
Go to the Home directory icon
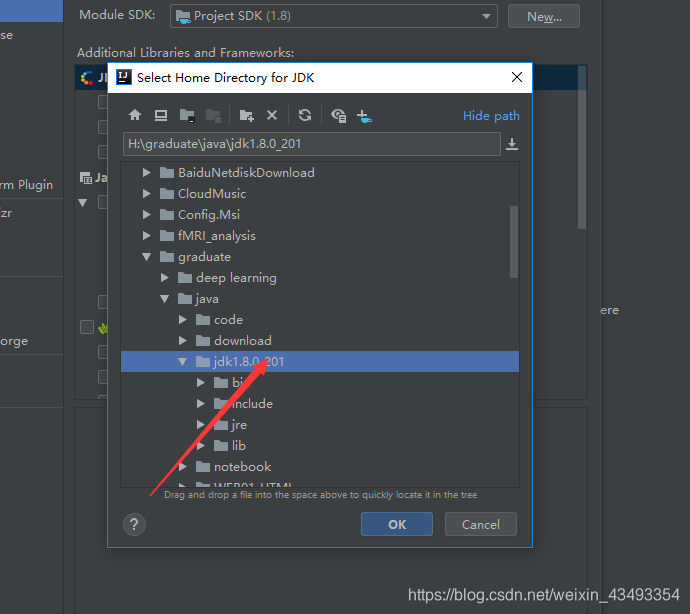pos(135,115)
